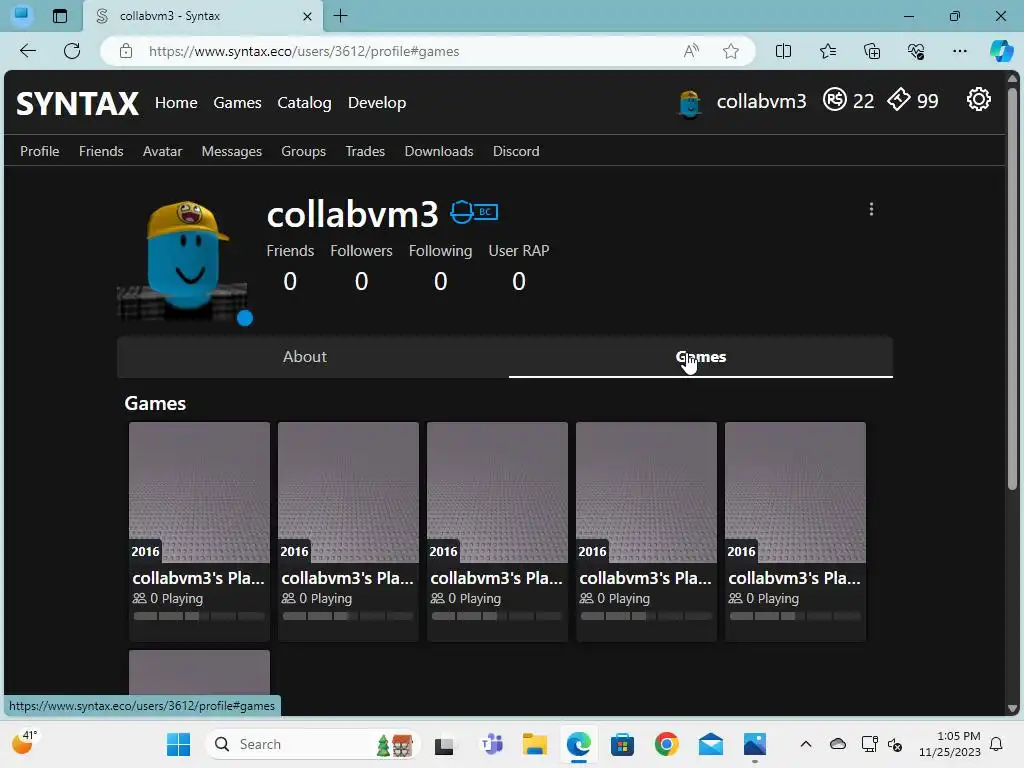
Task: Open Edge Settings and more menu
Action: (959, 51)
